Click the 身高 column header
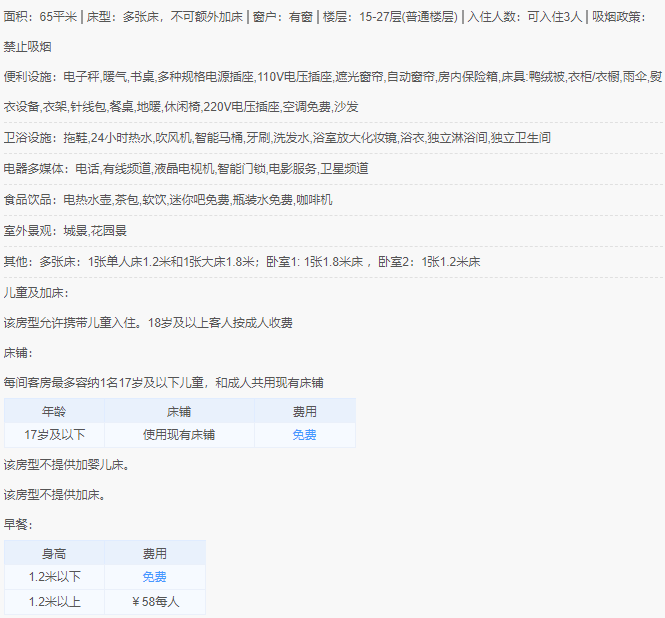 pos(54,554)
